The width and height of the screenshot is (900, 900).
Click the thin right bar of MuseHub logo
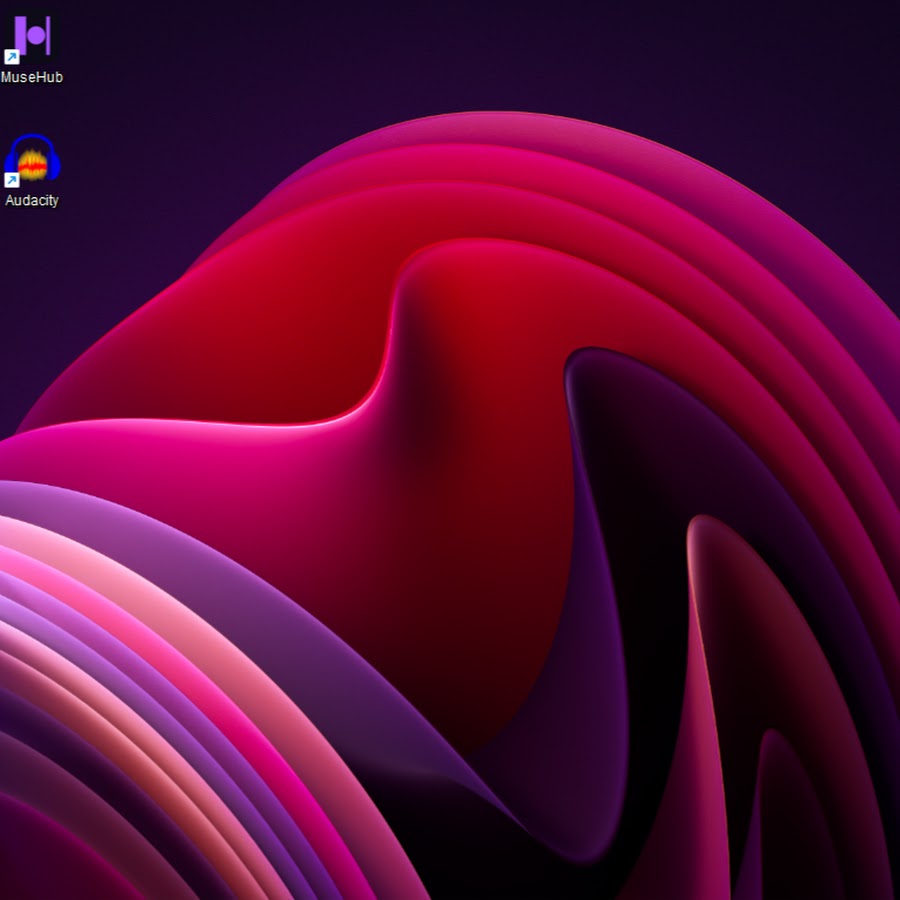pyautogui.click(x=48, y=36)
